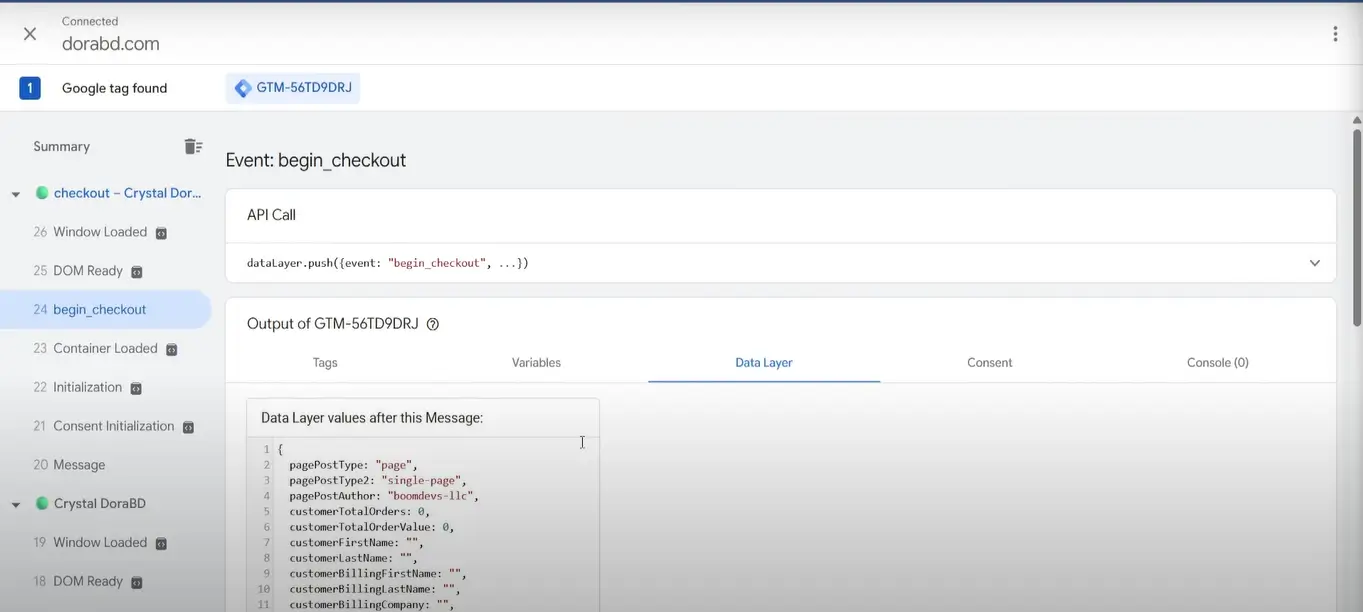The image size is (1363, 612).
Task: Click the code icon beside Container Loaded
Action: click(x=172, y=350)
